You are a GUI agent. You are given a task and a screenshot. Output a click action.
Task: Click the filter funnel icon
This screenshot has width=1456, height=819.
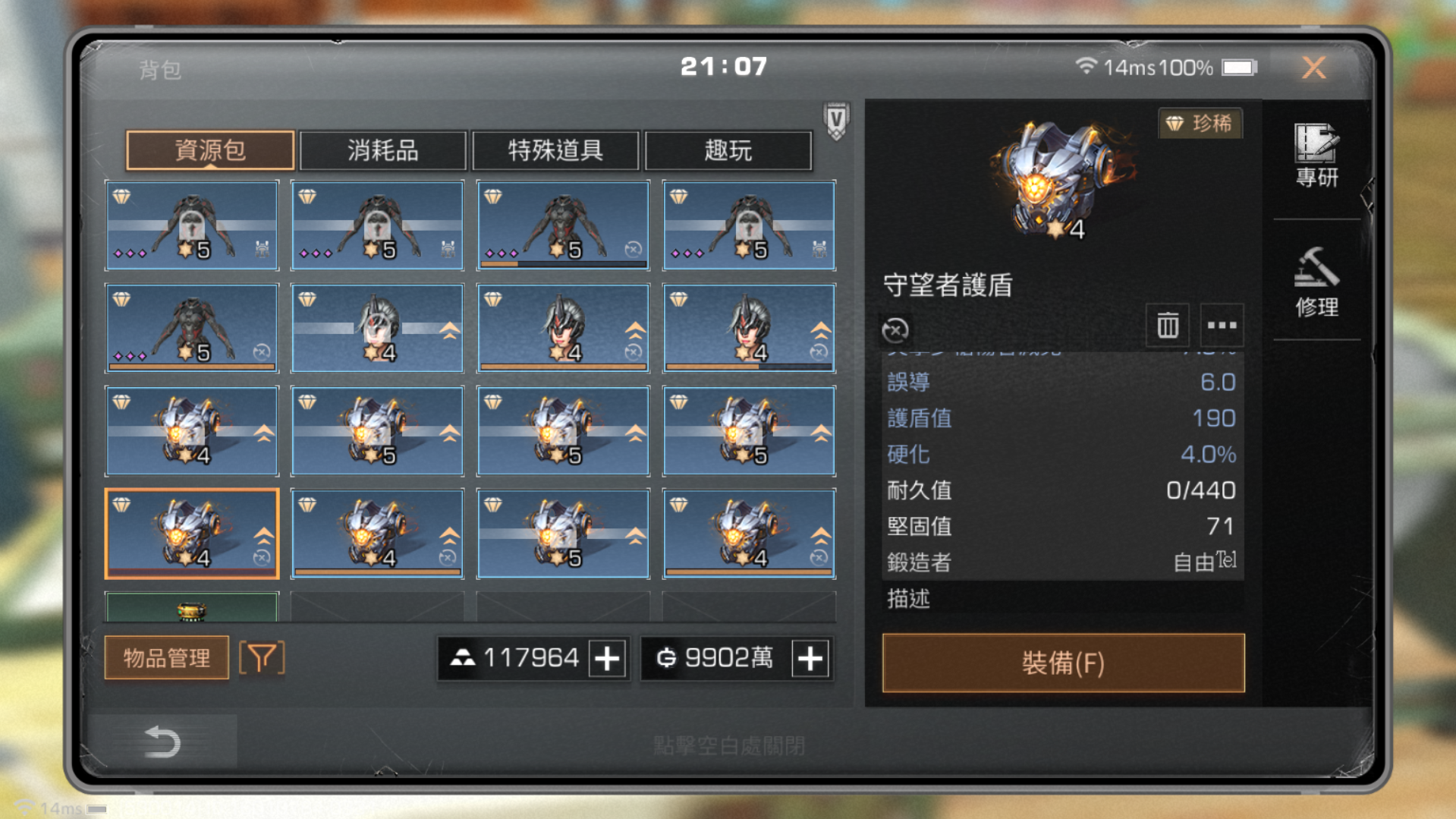click(x=262, y=657)
